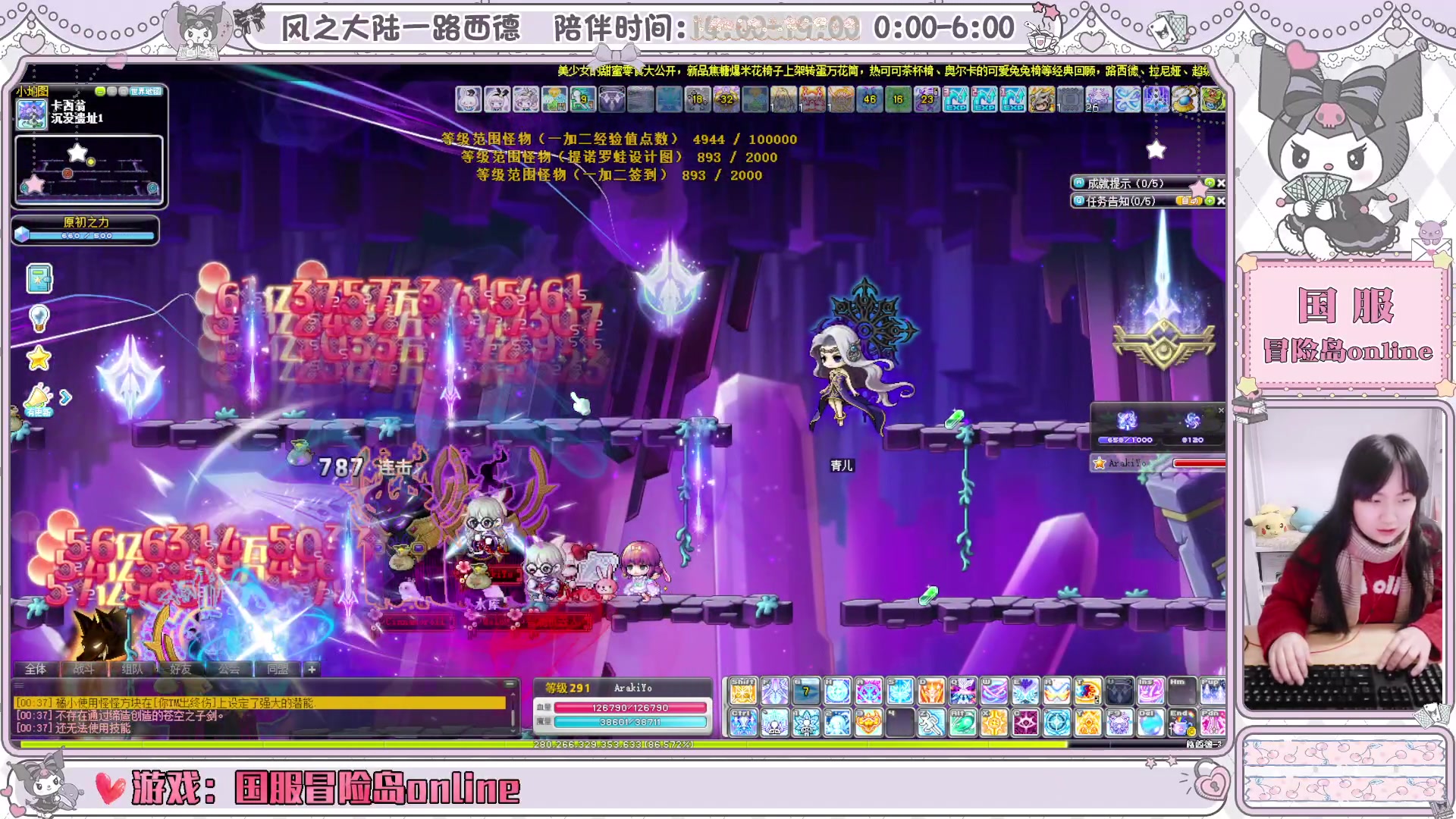1456x819 pixels.
Task: Add a new chat tab with plus button
Action: click(312, 669)
